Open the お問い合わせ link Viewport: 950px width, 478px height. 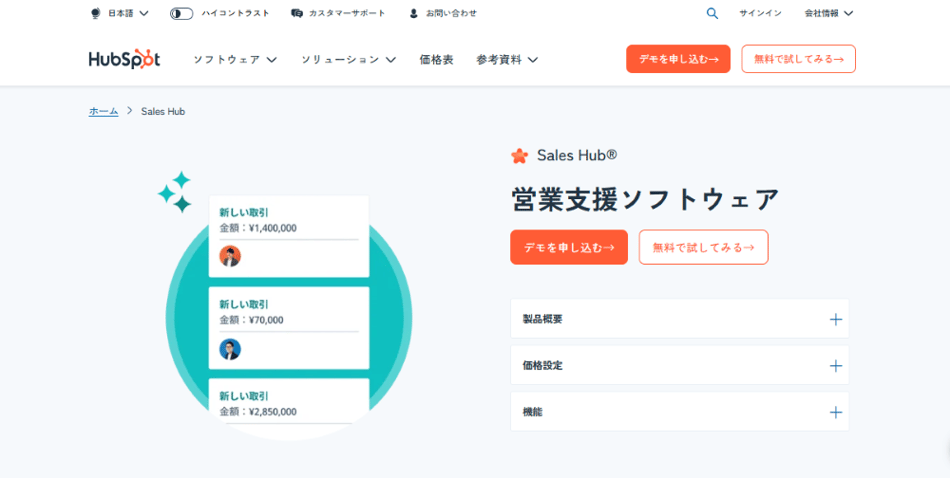point(443,13)
